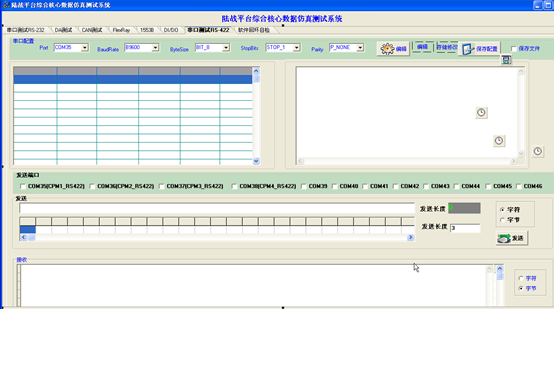
Task: Open the Parity P_NONE dropdown
Action: coord(360,48)
